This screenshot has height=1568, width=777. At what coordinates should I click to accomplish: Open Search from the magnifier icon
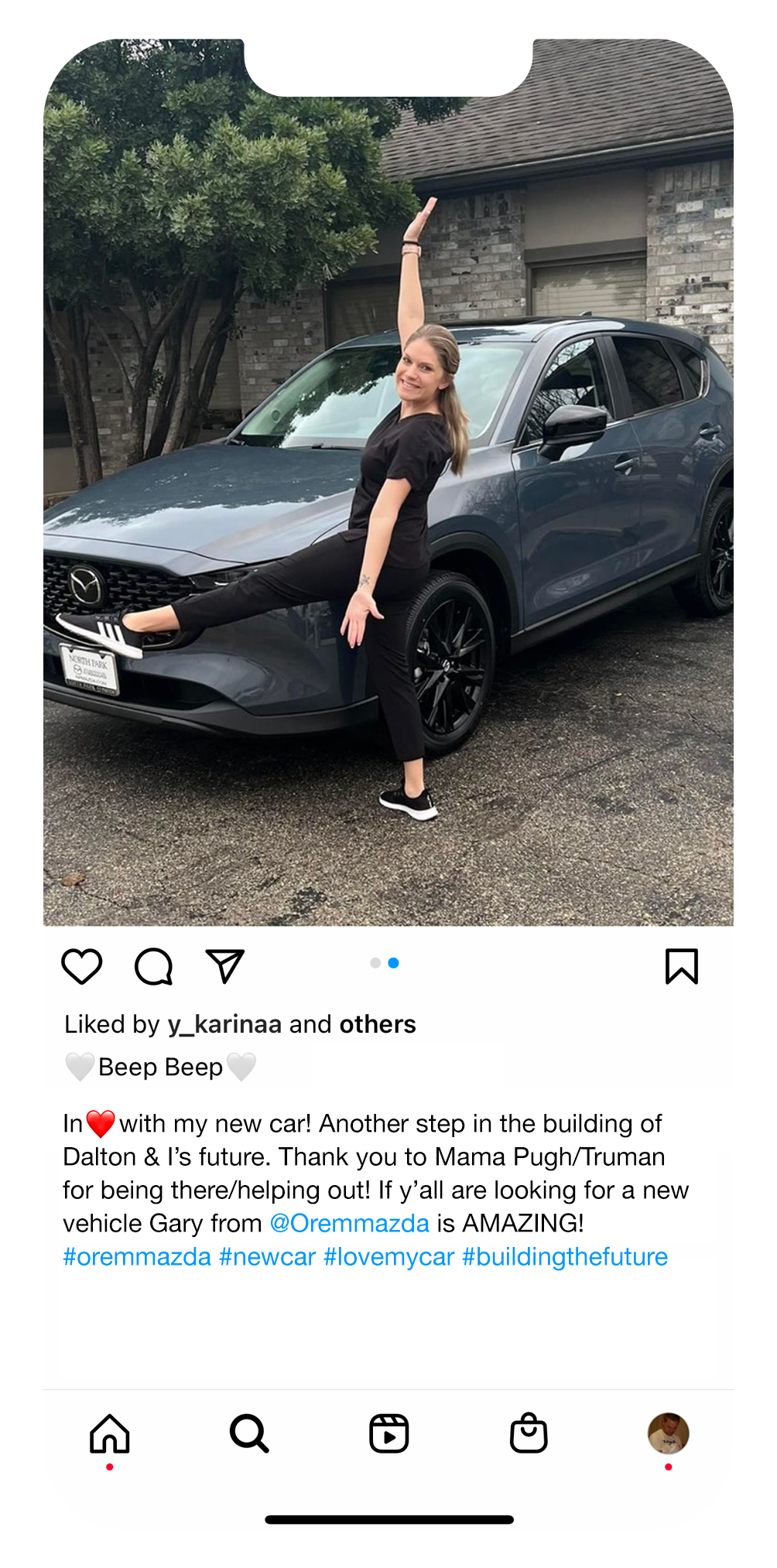[x=249, y=1433]
